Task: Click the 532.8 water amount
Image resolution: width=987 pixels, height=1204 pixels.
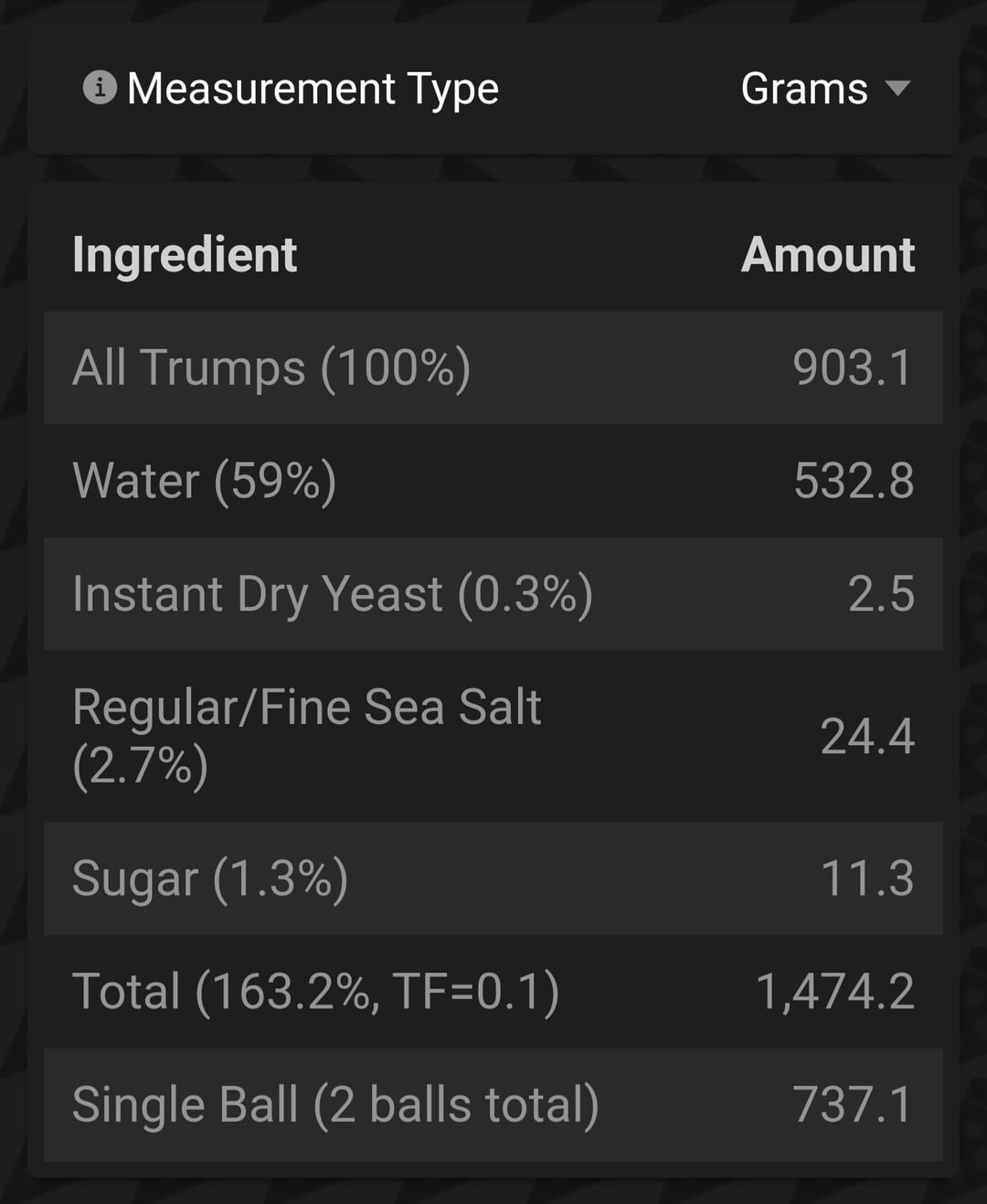Action: pos(853,481)
